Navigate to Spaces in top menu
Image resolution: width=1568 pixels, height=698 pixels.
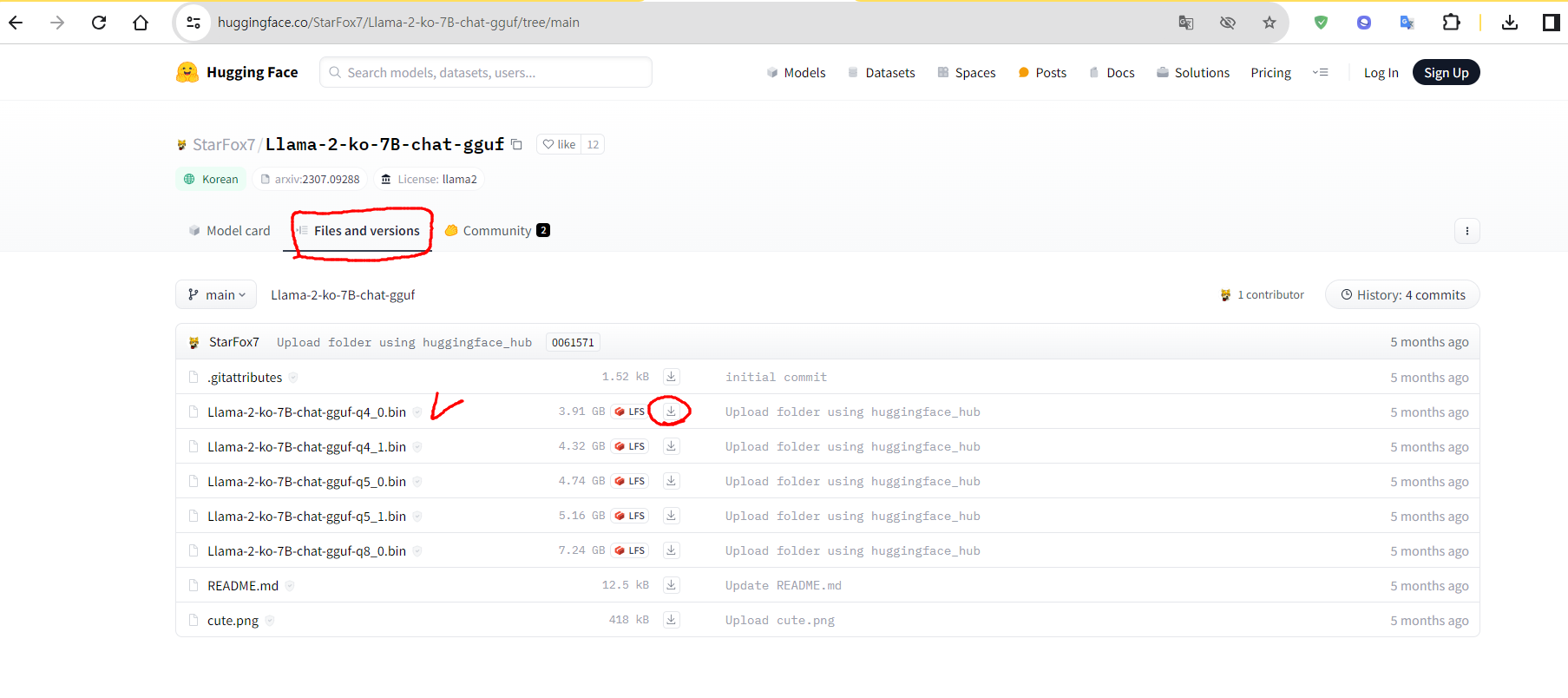tap(966, 73)
